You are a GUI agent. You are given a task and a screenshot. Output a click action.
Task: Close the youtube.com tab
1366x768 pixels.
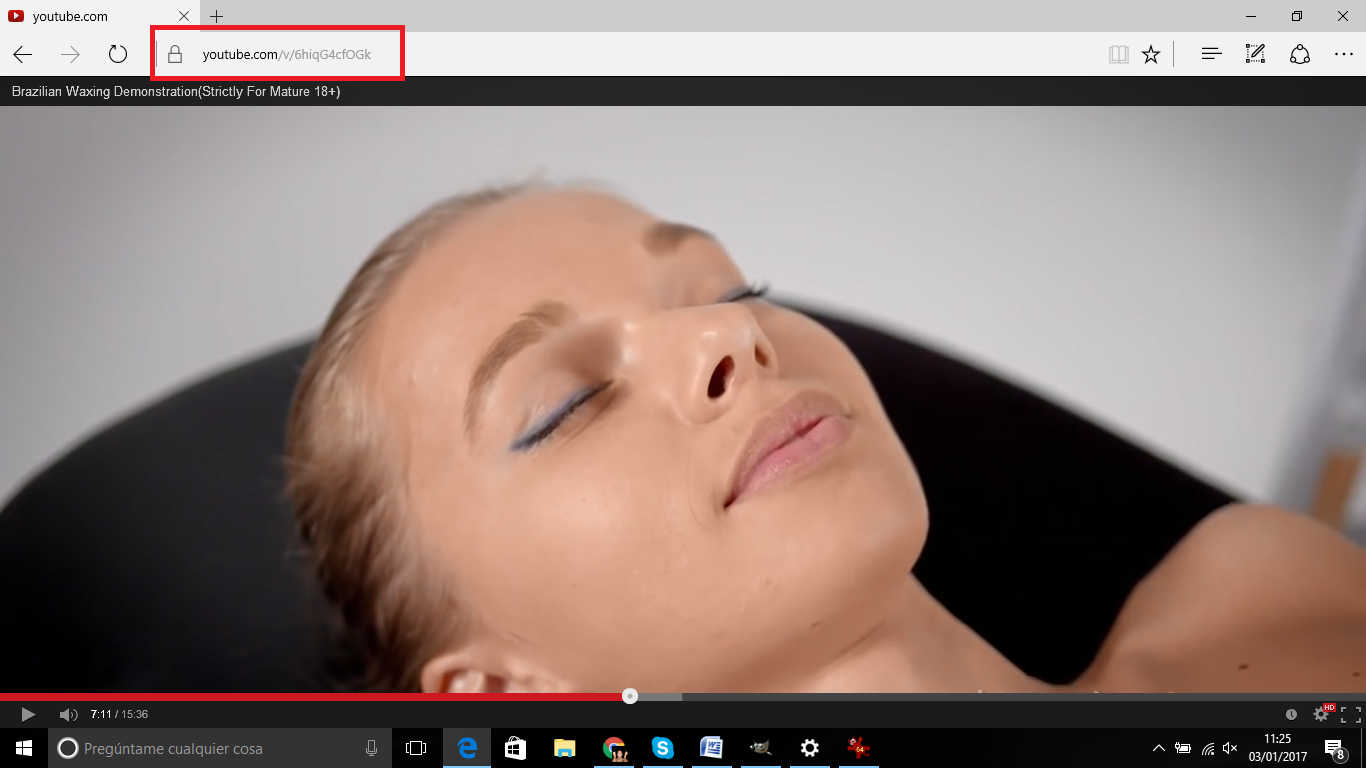[183, 17]
